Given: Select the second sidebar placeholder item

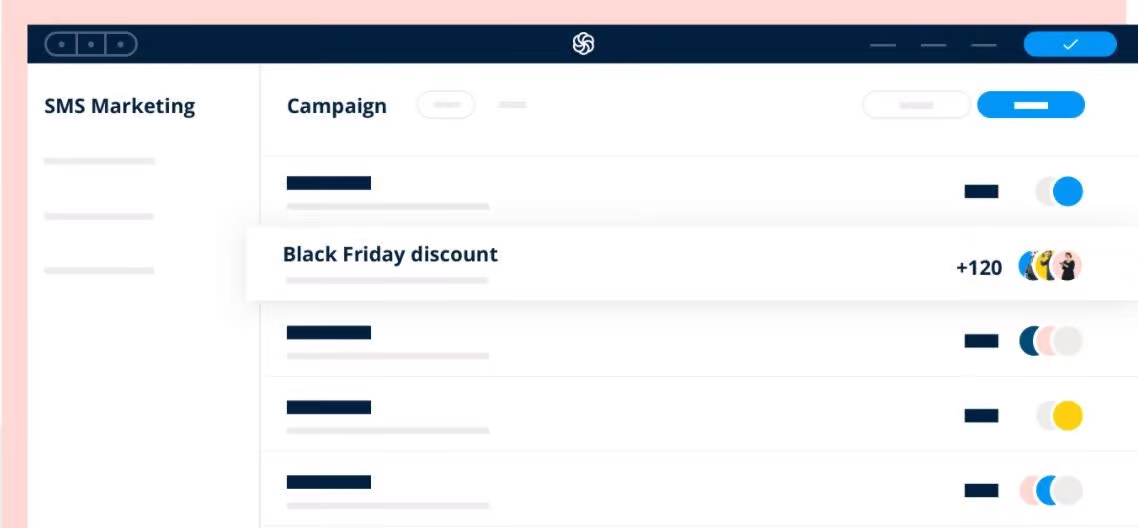Looking at the screenshot, I should coord(99,216).
